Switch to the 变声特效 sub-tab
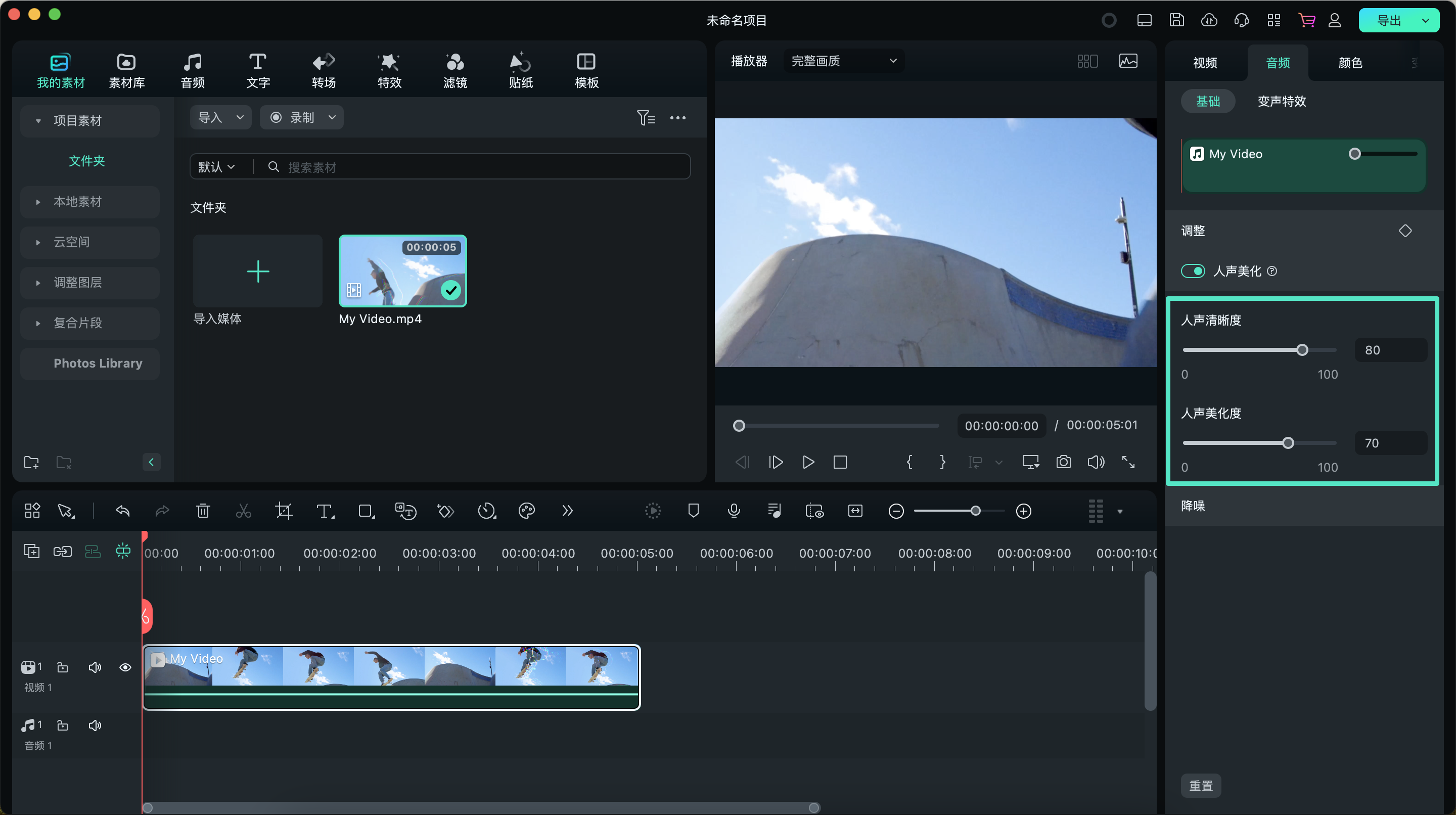Viewport: 1456px width, 815px height. pyautogui.click(x=1282, y=101)
